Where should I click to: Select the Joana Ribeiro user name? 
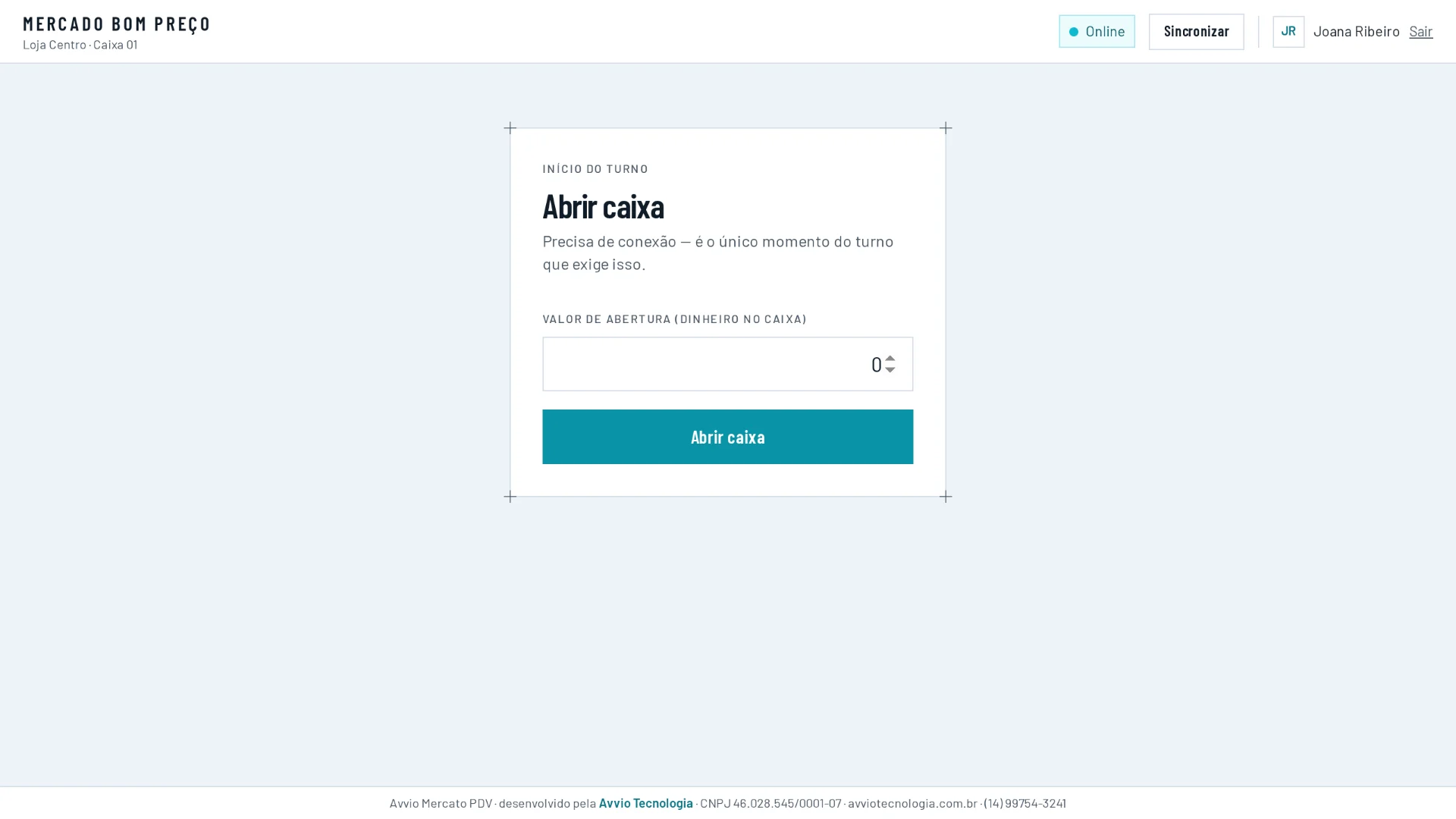tap(1356, 31)
